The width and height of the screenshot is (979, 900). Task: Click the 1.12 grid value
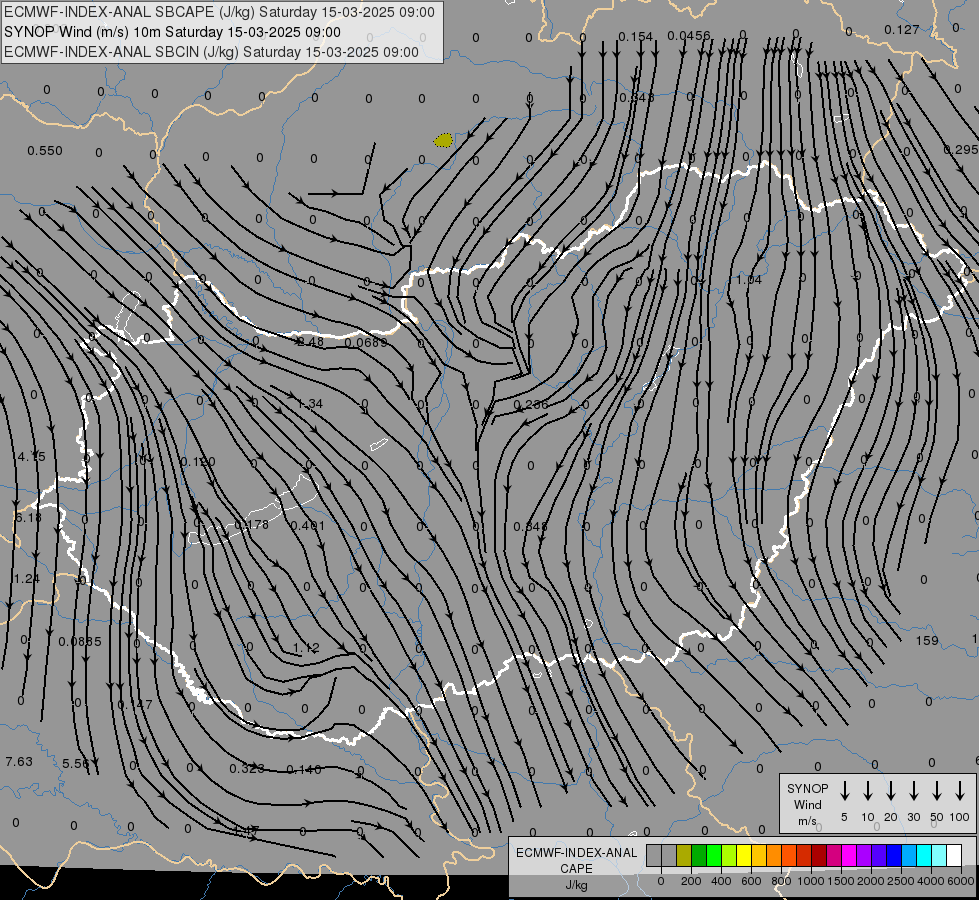click(x=306, y=648)
